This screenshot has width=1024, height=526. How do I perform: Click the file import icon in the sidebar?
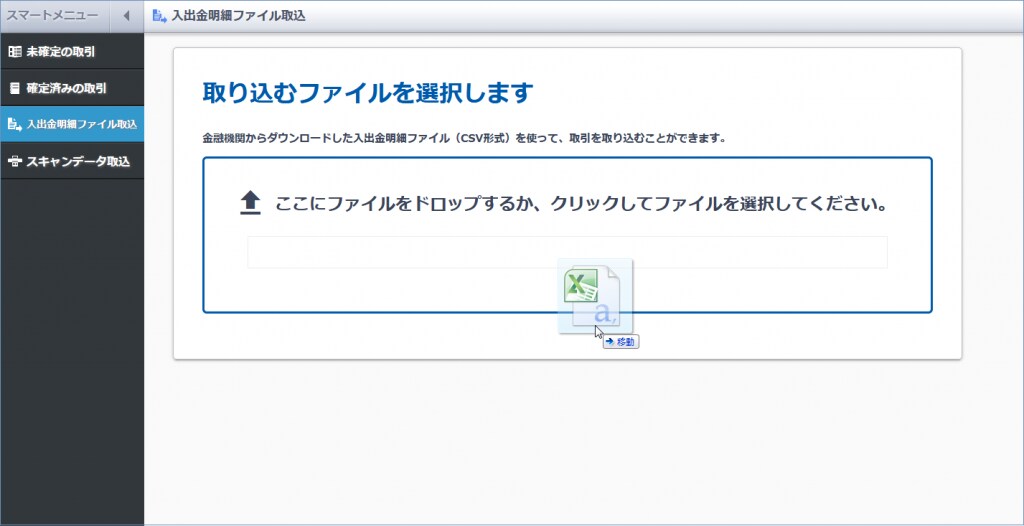pyautogui.click(x=14, y=124)
